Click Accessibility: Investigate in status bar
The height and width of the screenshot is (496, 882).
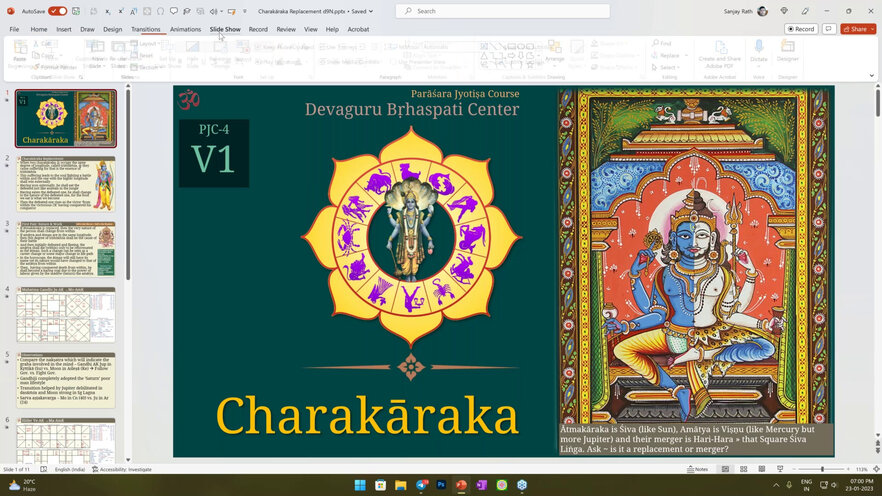click(x=125, y=469)
